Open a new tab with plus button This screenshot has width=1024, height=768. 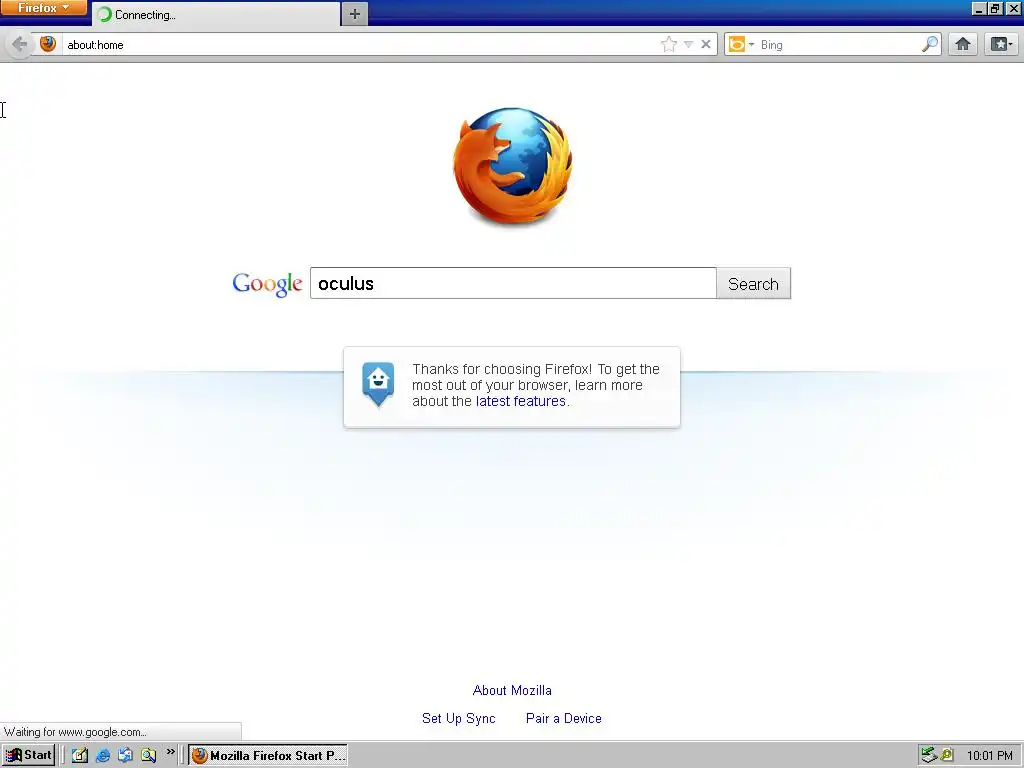click(x=355, y=14)
